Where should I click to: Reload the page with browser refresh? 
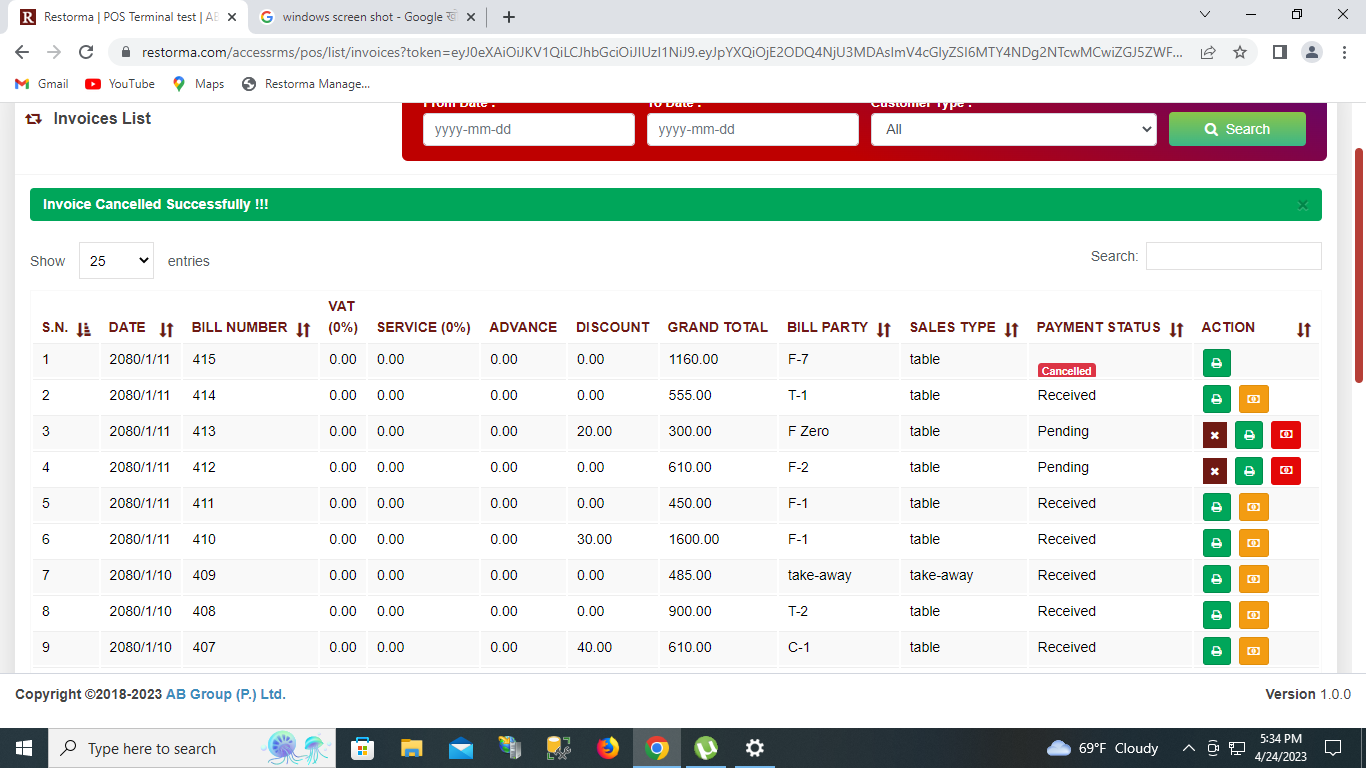pos(86,52)
